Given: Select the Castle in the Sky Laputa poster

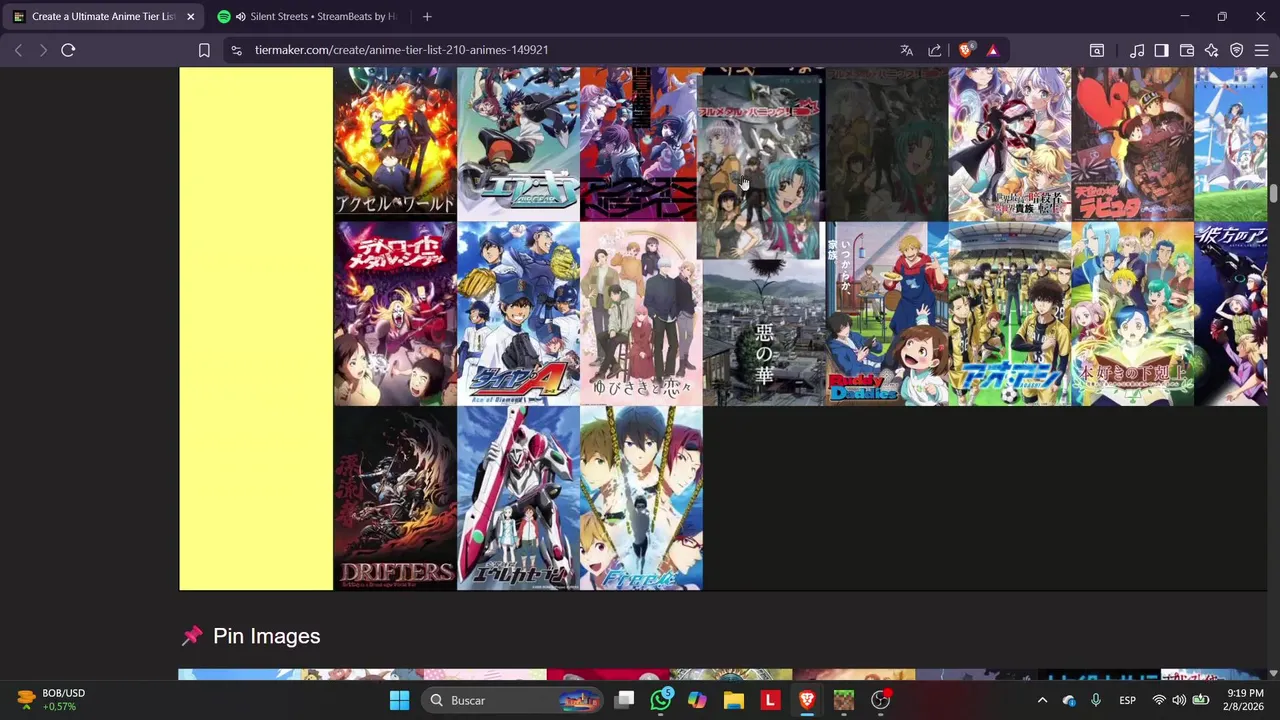Looking at the screenshot, I should click(x=1132, y=144).
